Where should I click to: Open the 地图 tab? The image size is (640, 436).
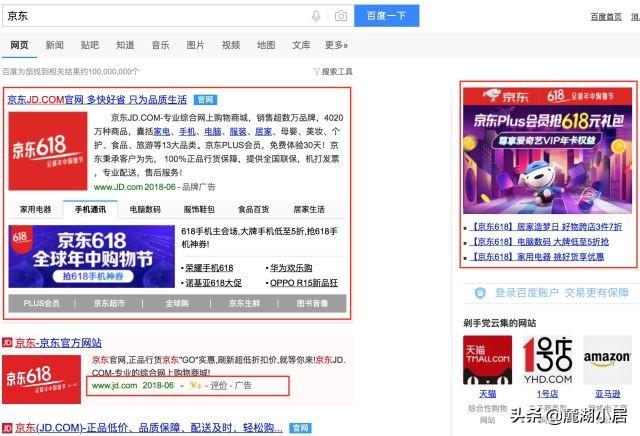266,45
